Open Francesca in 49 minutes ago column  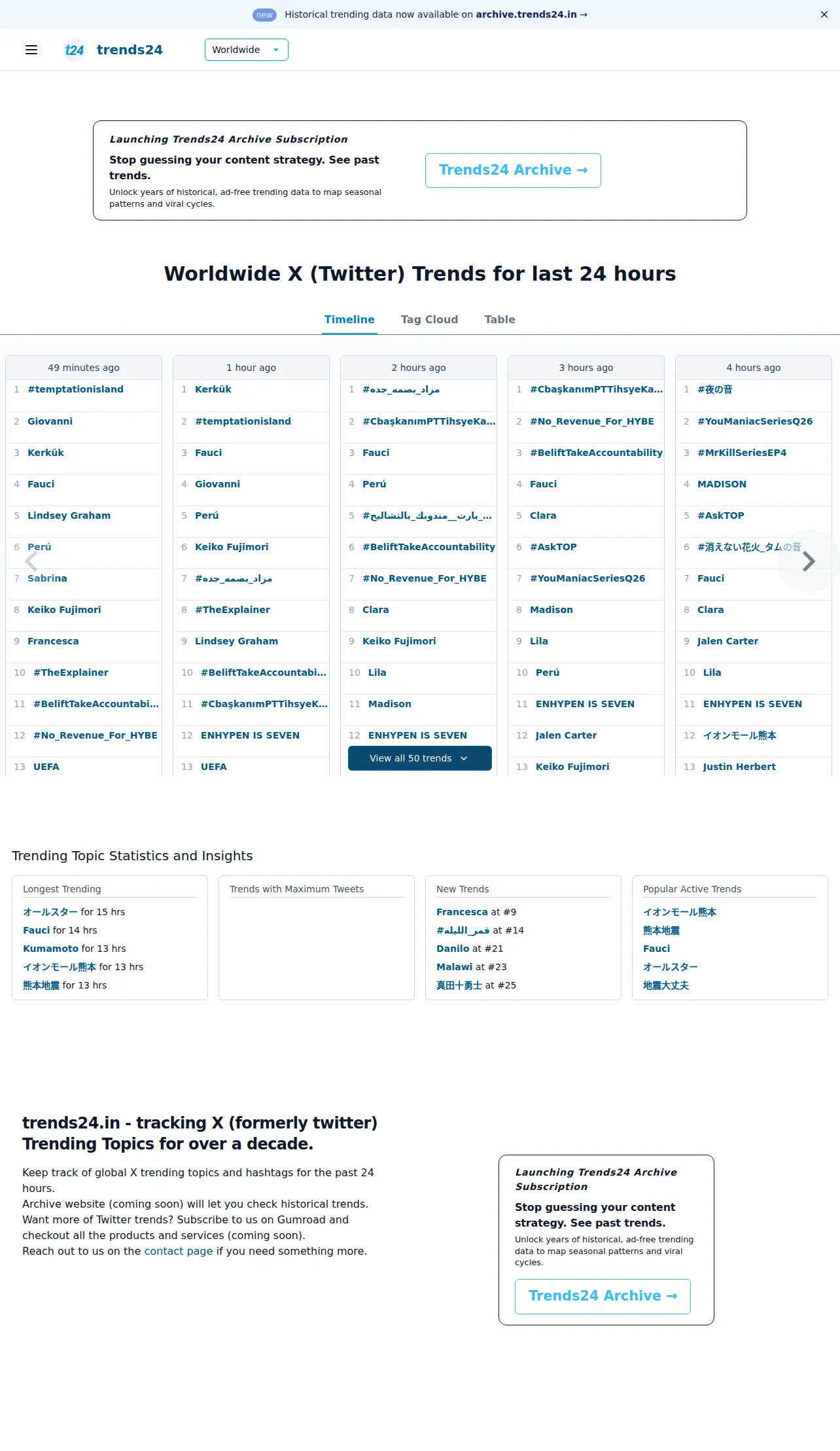(53, 641)
